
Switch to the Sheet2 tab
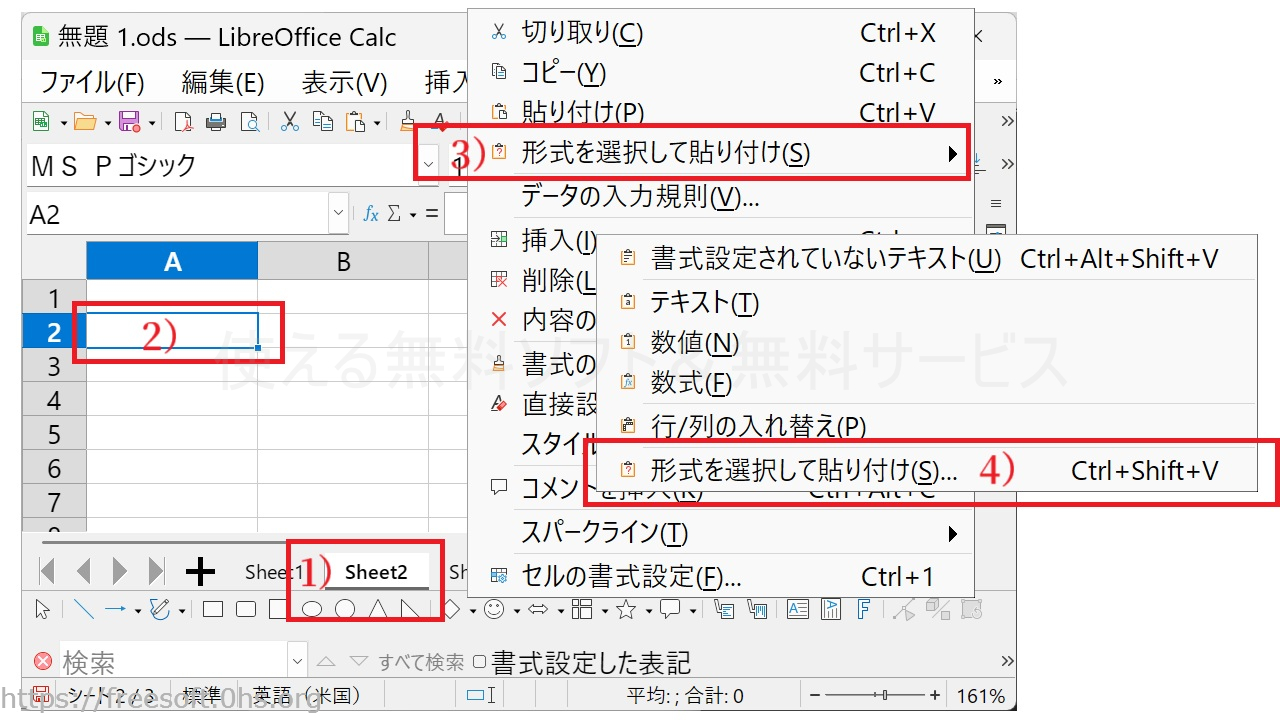click(x=376, y=572)
